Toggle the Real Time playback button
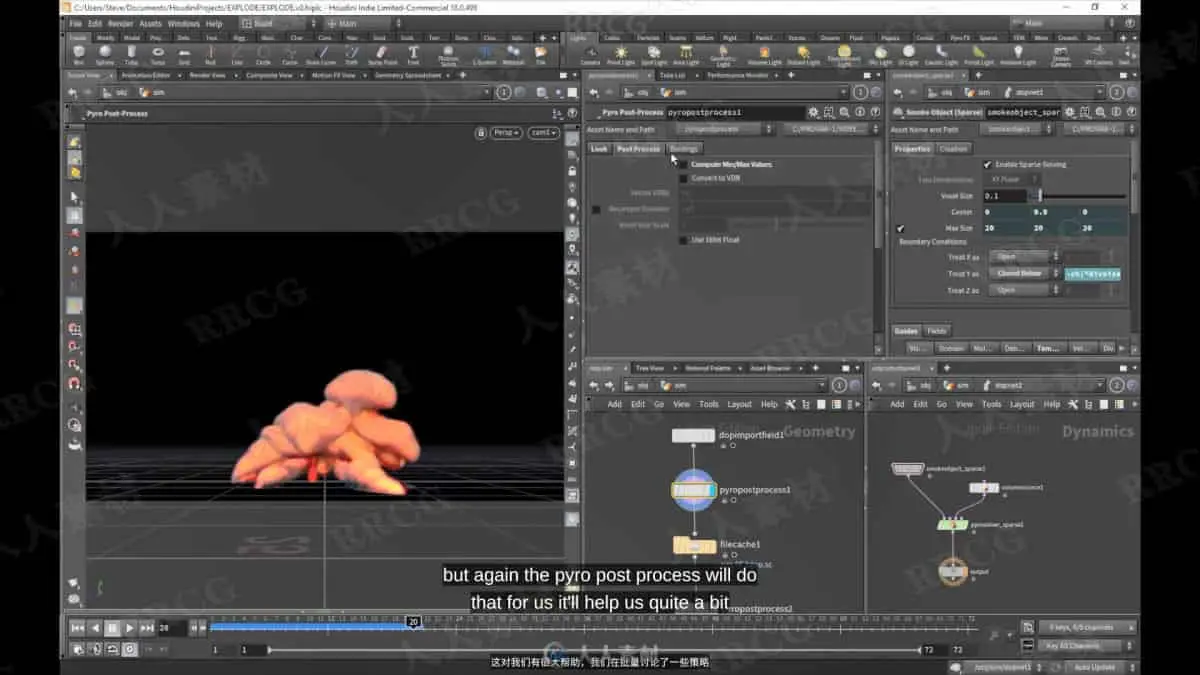This screenshot has width=1200, height=675. click(x=129, y=649)
